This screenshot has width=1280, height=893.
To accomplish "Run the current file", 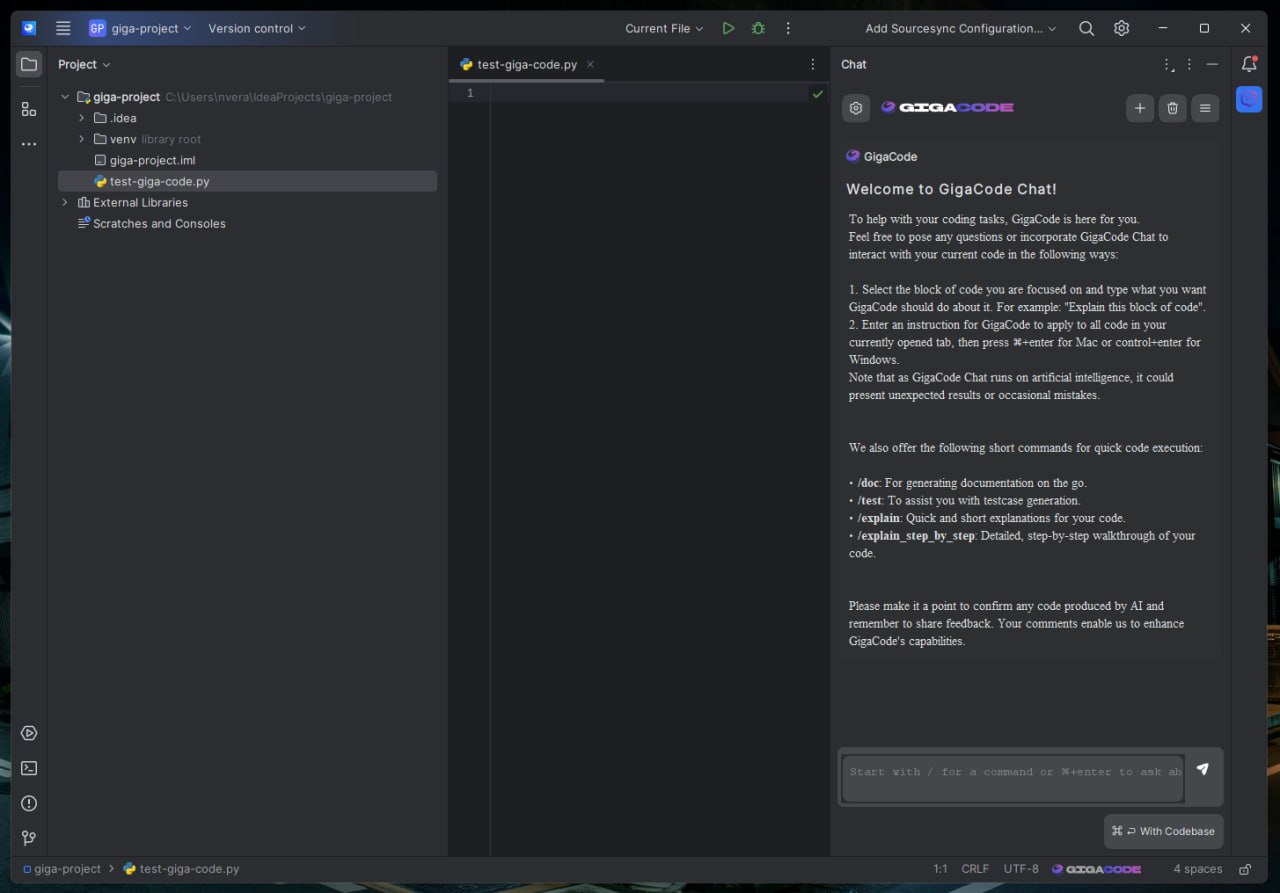I will [728, 28].
